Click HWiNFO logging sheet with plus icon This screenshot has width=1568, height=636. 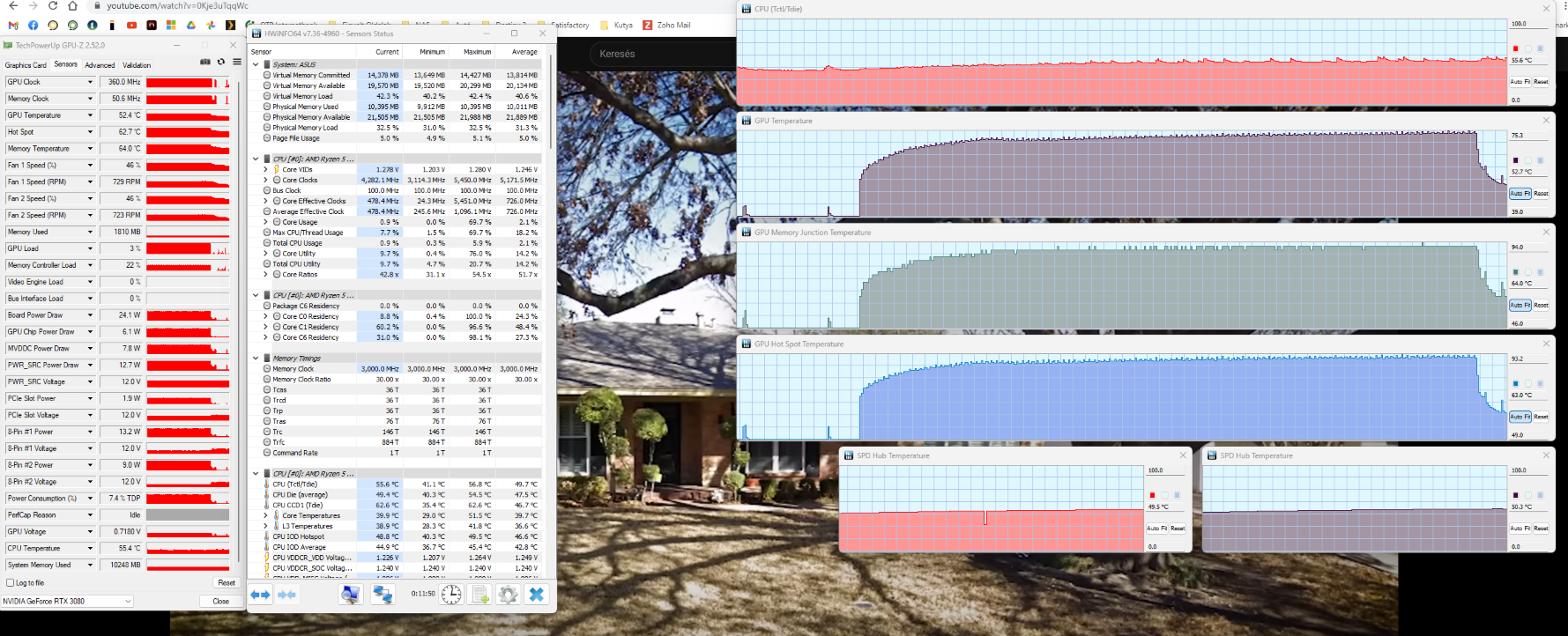479,595
